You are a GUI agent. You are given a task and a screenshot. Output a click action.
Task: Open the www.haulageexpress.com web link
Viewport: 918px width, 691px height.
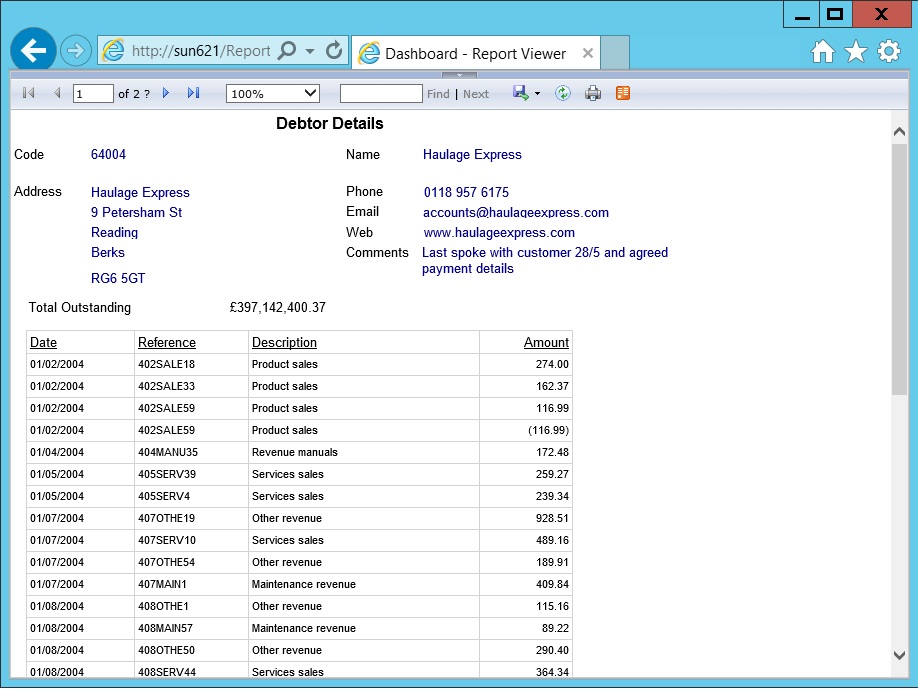click(499, 233)
